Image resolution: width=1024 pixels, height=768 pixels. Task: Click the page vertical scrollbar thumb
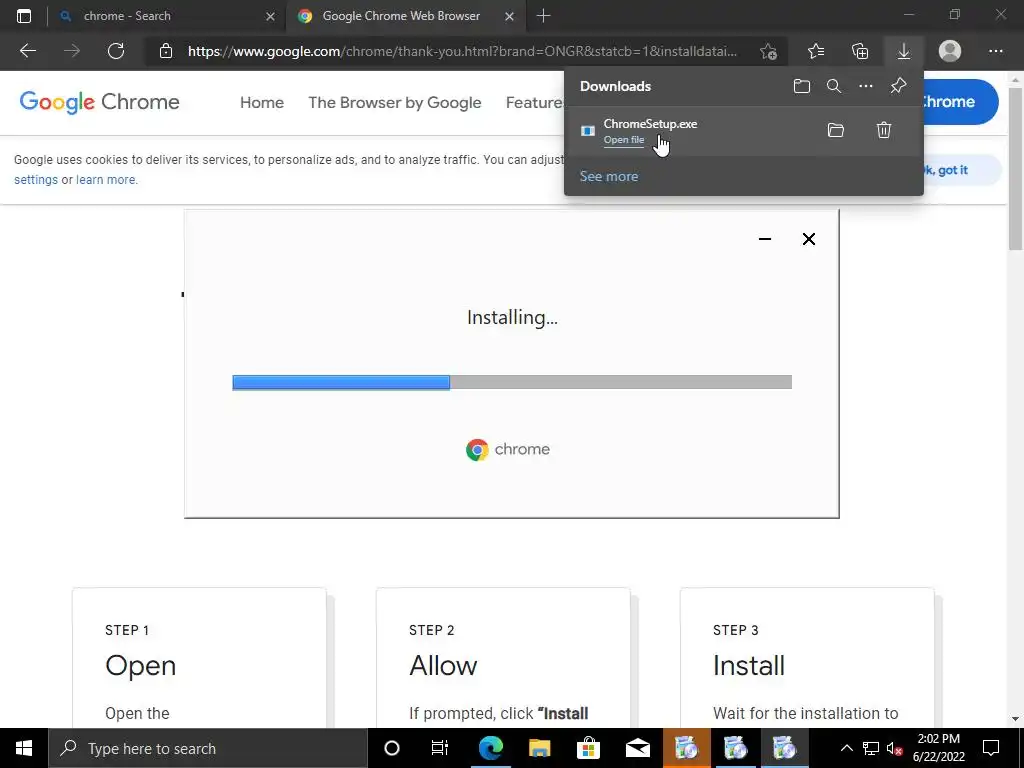[x=1016, y=167]
